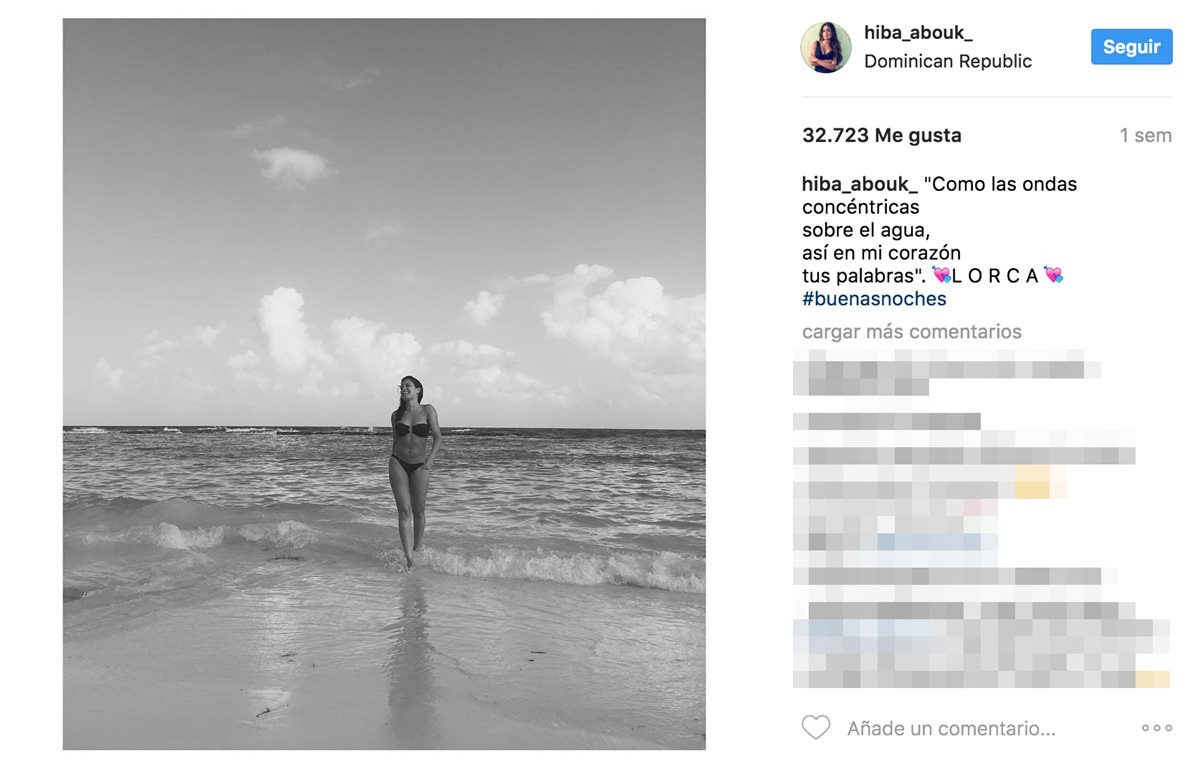Viewport: 1200px width, 771px height.
Task: Open the 1 sem timestamp permalink
Action: [x=1145, y=136]
